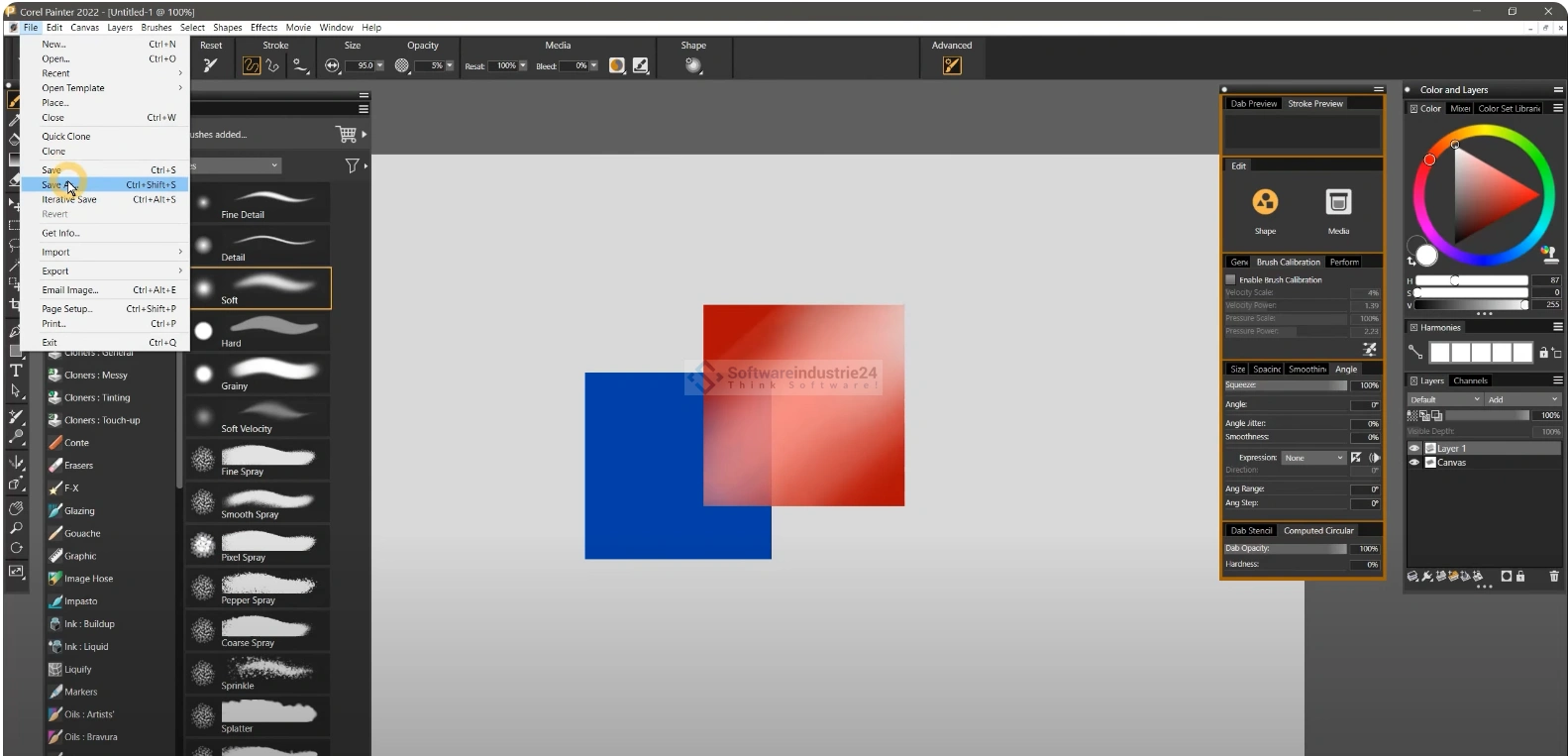Select the Straight Line Strokes icon
This screenshot has height=756, width=1568.
click(x=272, y=65)
